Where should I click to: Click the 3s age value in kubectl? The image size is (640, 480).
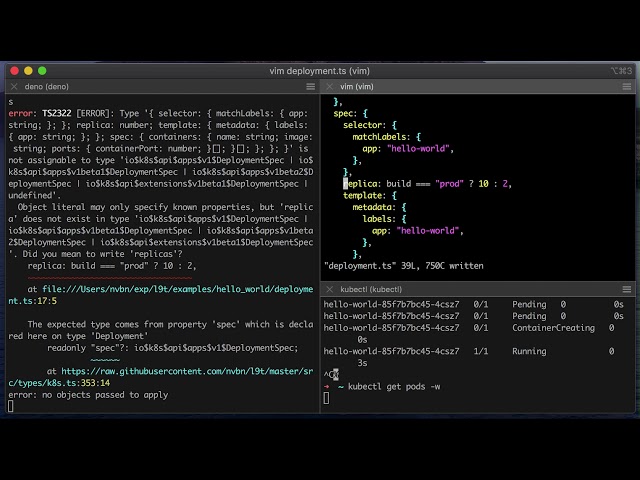point(362,363)
